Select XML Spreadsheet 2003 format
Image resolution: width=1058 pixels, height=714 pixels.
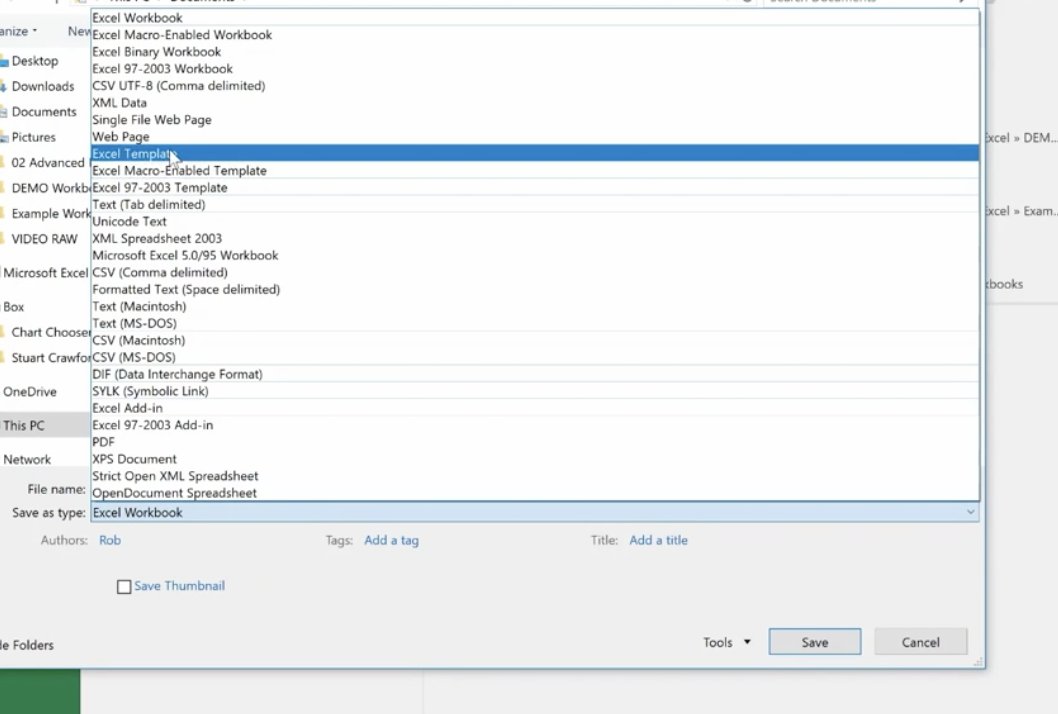click(535, 238)
